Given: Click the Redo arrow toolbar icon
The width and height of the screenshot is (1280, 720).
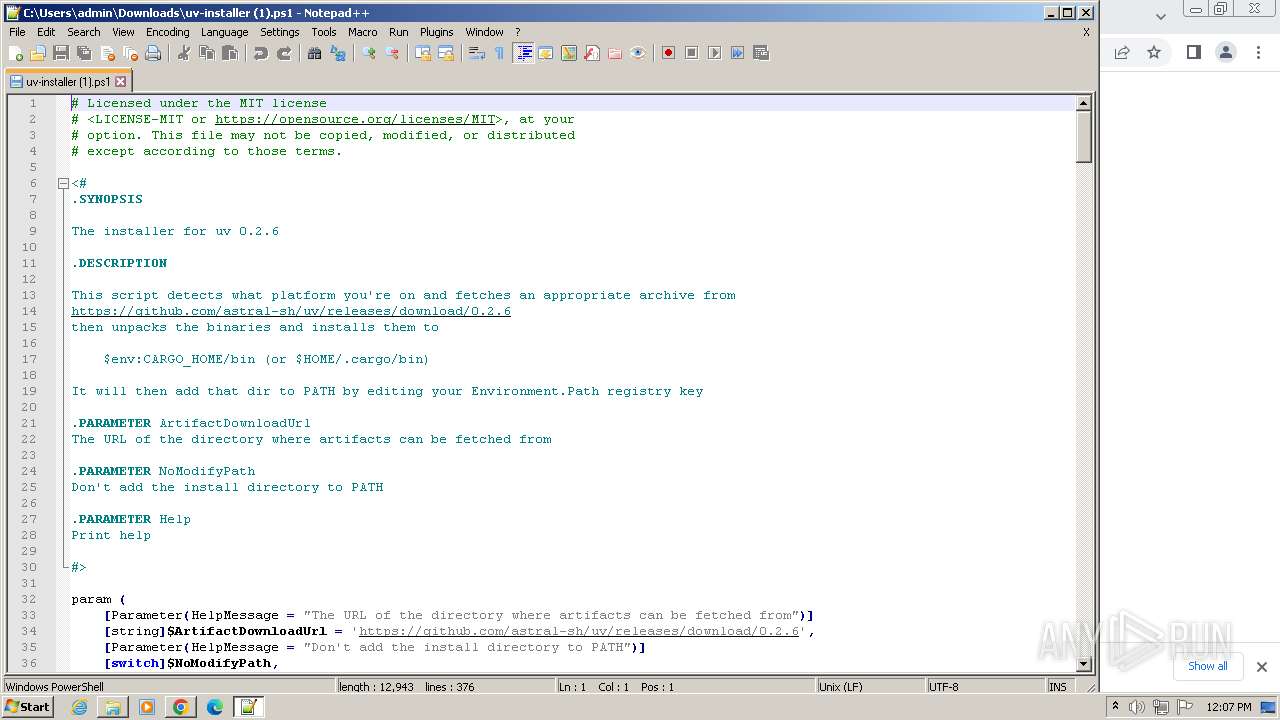Looking at the screenshot, I should click(x=284, y=53).
